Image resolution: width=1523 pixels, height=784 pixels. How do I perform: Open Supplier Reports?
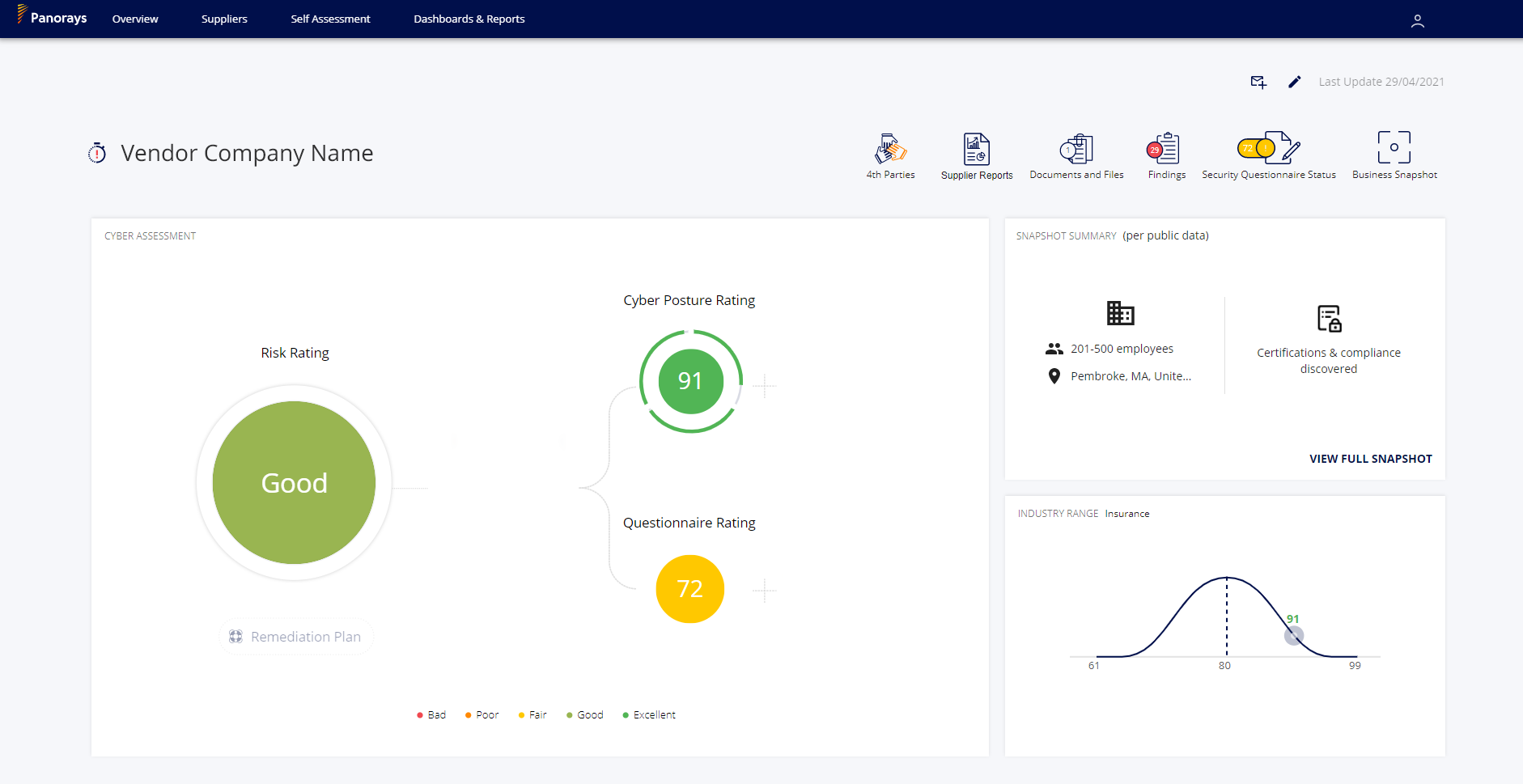(x=977, y=154)
